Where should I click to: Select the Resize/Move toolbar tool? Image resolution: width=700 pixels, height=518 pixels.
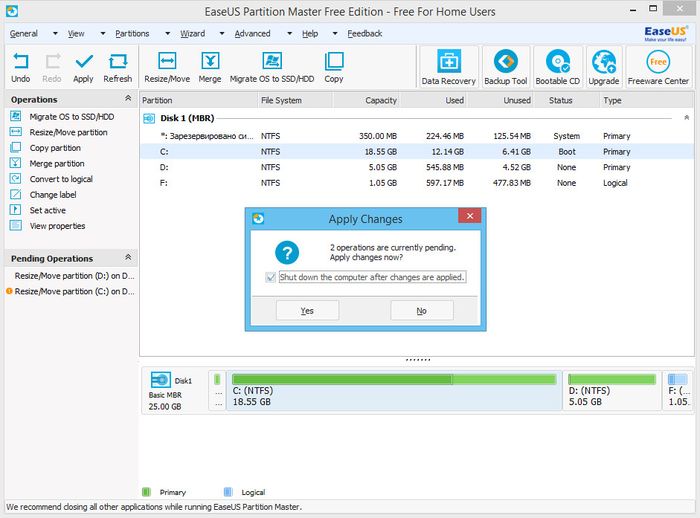pos(167,67)
